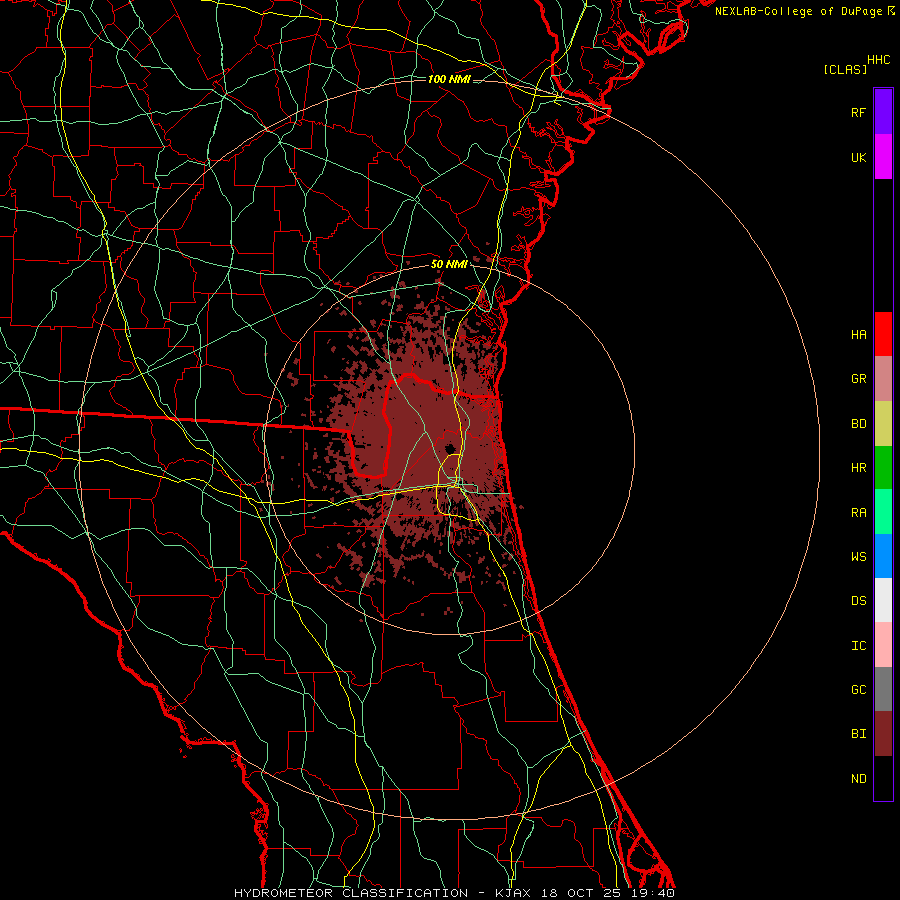Click the 100 NMI range ring label
Image resolution: width=900 pixels, height=900 pixels.
pyautogui.click(x=449, y=79)
